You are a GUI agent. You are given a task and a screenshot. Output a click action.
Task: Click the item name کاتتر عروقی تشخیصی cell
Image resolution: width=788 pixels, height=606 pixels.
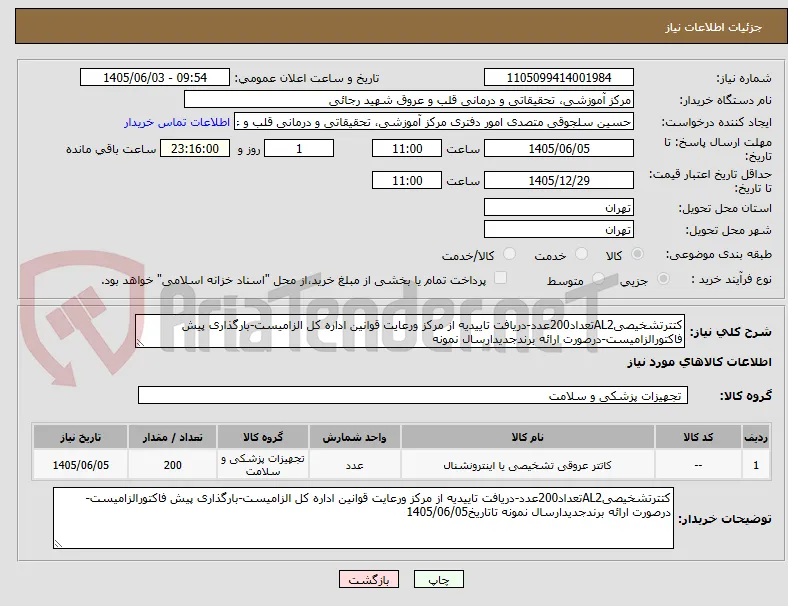point(528,465)
